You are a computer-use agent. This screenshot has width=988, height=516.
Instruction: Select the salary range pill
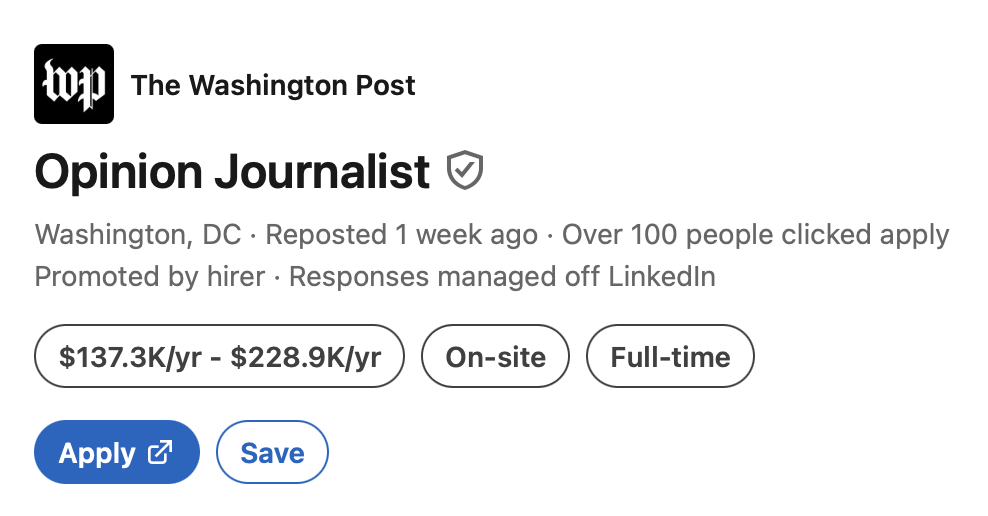[x=219, y=357]
